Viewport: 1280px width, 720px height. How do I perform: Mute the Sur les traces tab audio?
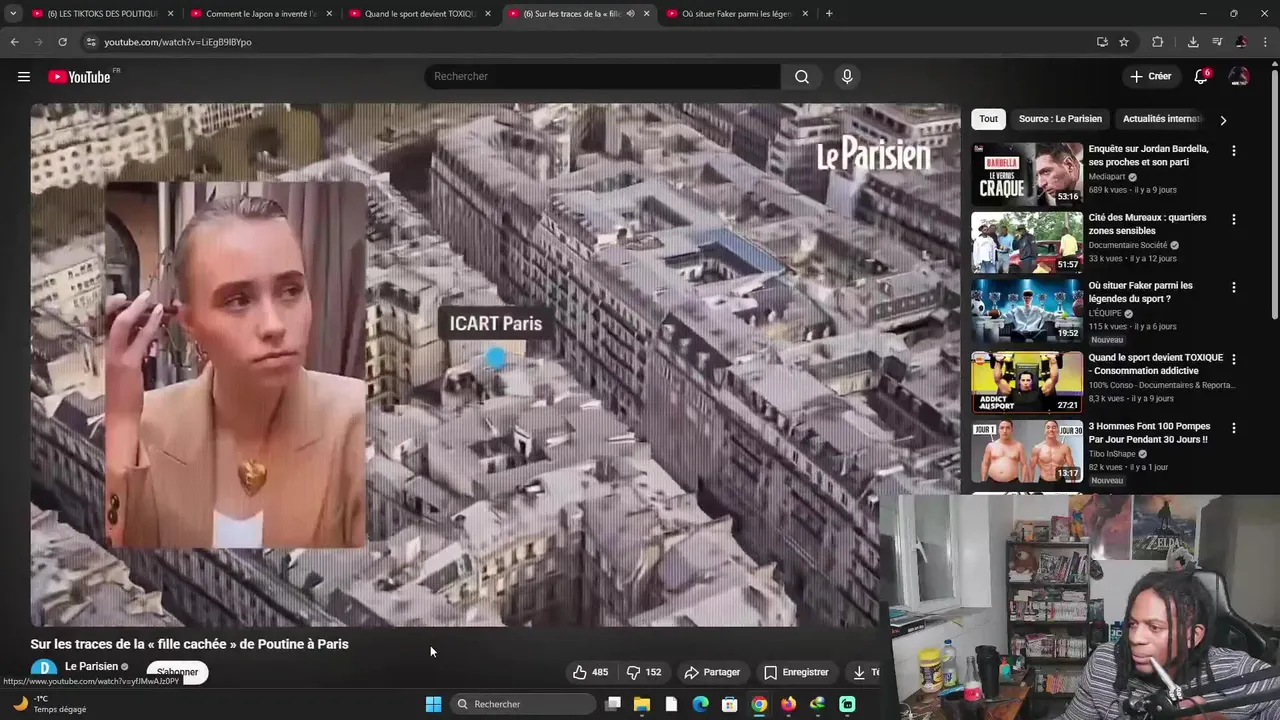630,14
